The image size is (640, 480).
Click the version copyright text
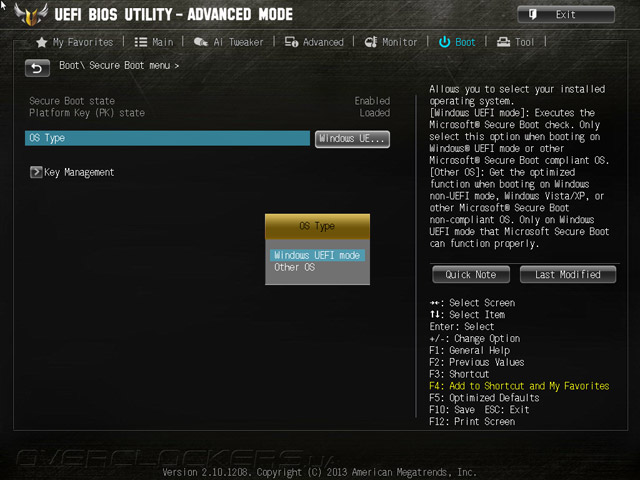(319, 472)
